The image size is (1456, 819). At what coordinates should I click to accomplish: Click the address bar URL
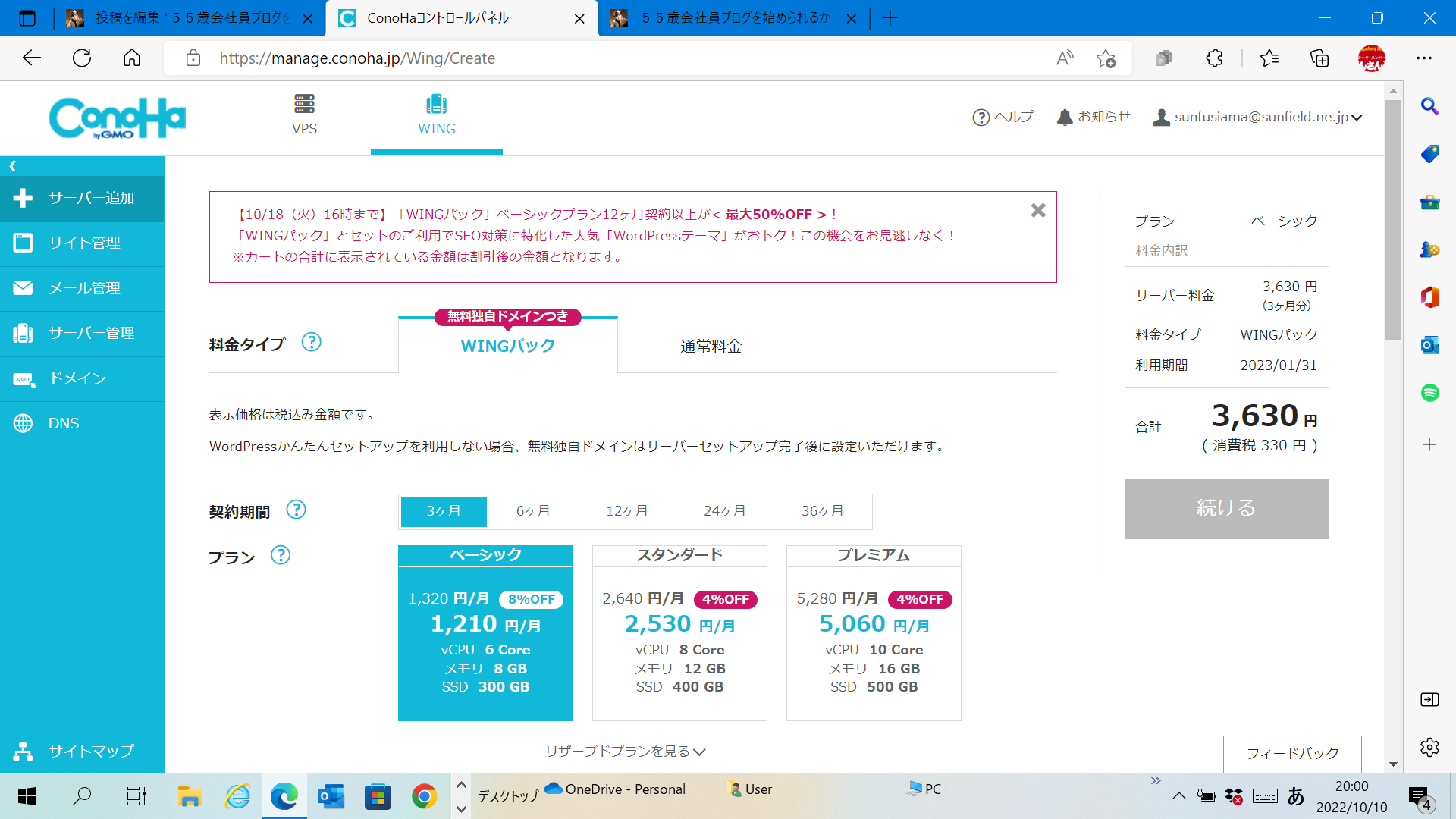[357, 58]
